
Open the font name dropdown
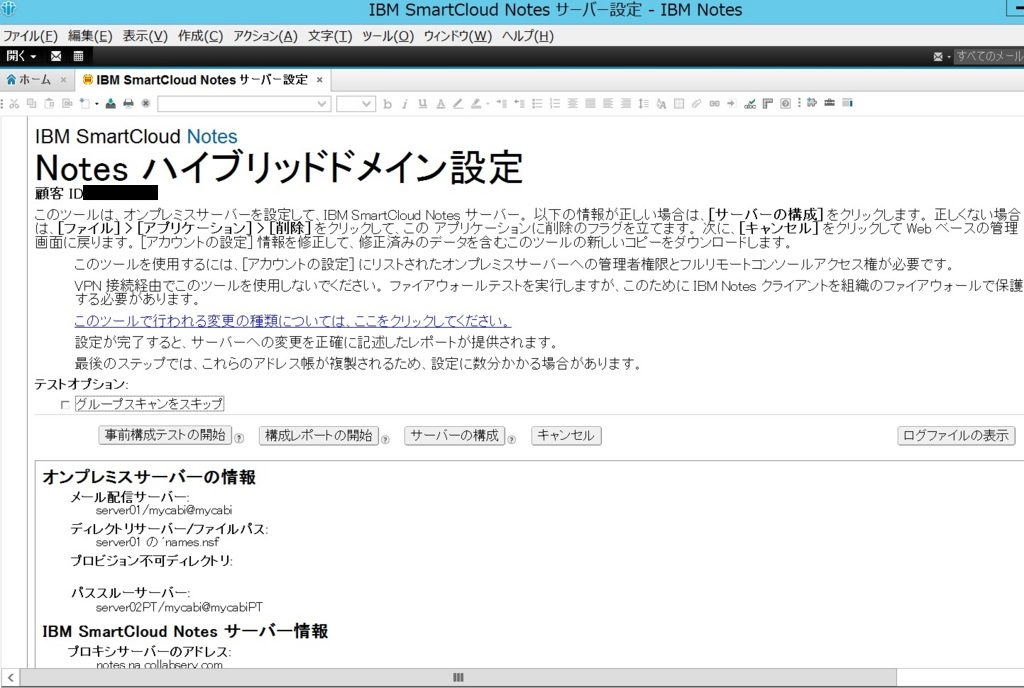[321, 103]
